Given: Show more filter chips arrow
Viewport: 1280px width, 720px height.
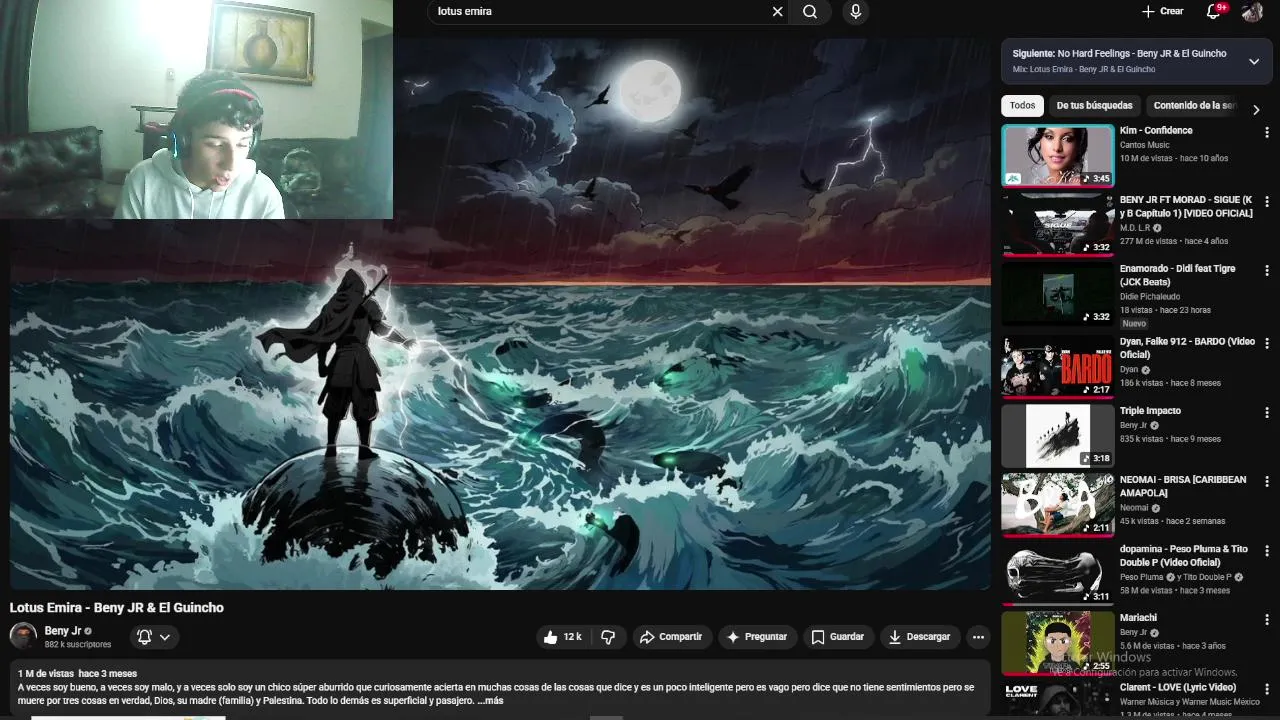Looking at the screenshot, I should [1256, 109].
